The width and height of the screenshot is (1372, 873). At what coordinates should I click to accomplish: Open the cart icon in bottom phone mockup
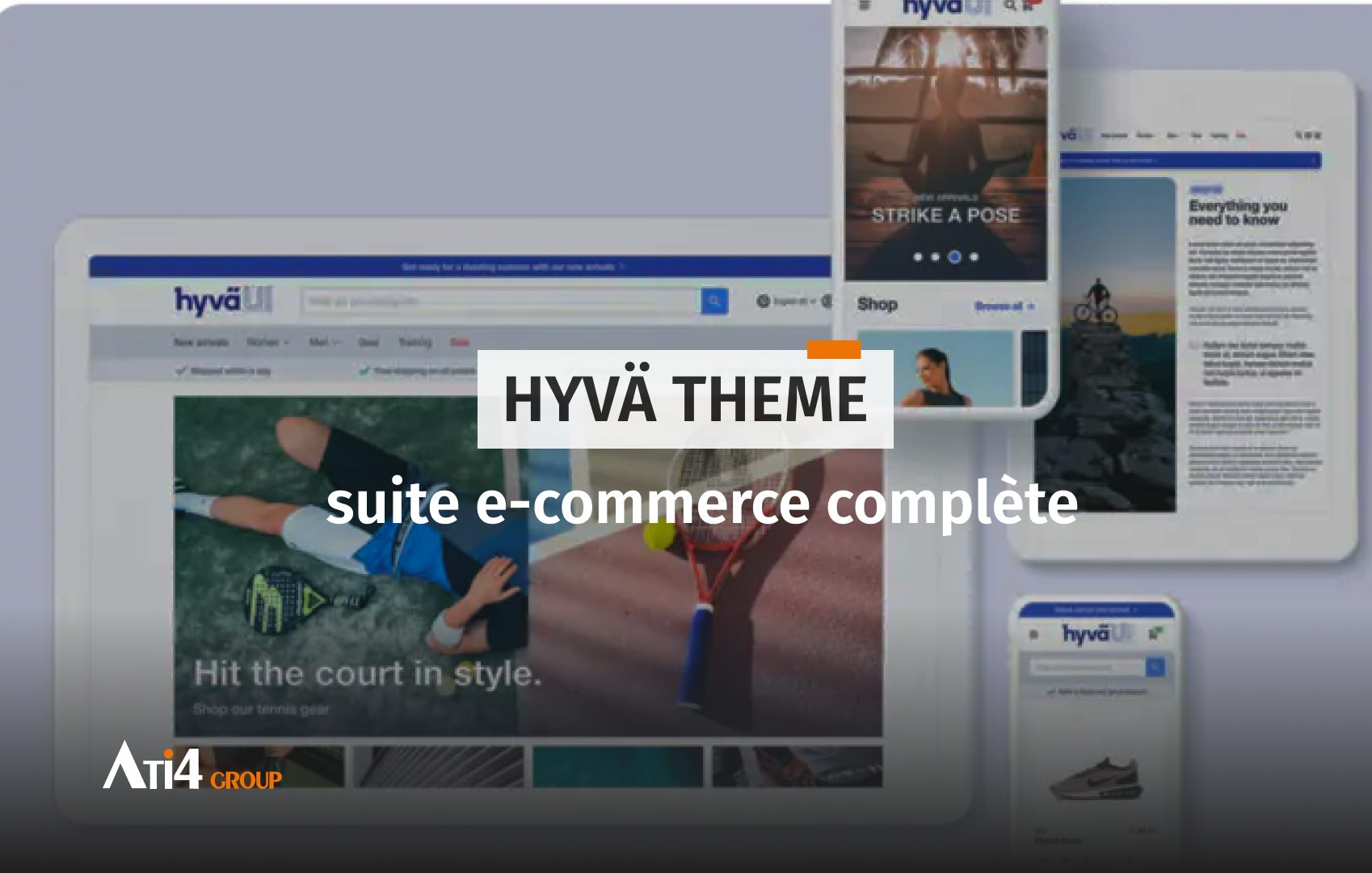1156,634
